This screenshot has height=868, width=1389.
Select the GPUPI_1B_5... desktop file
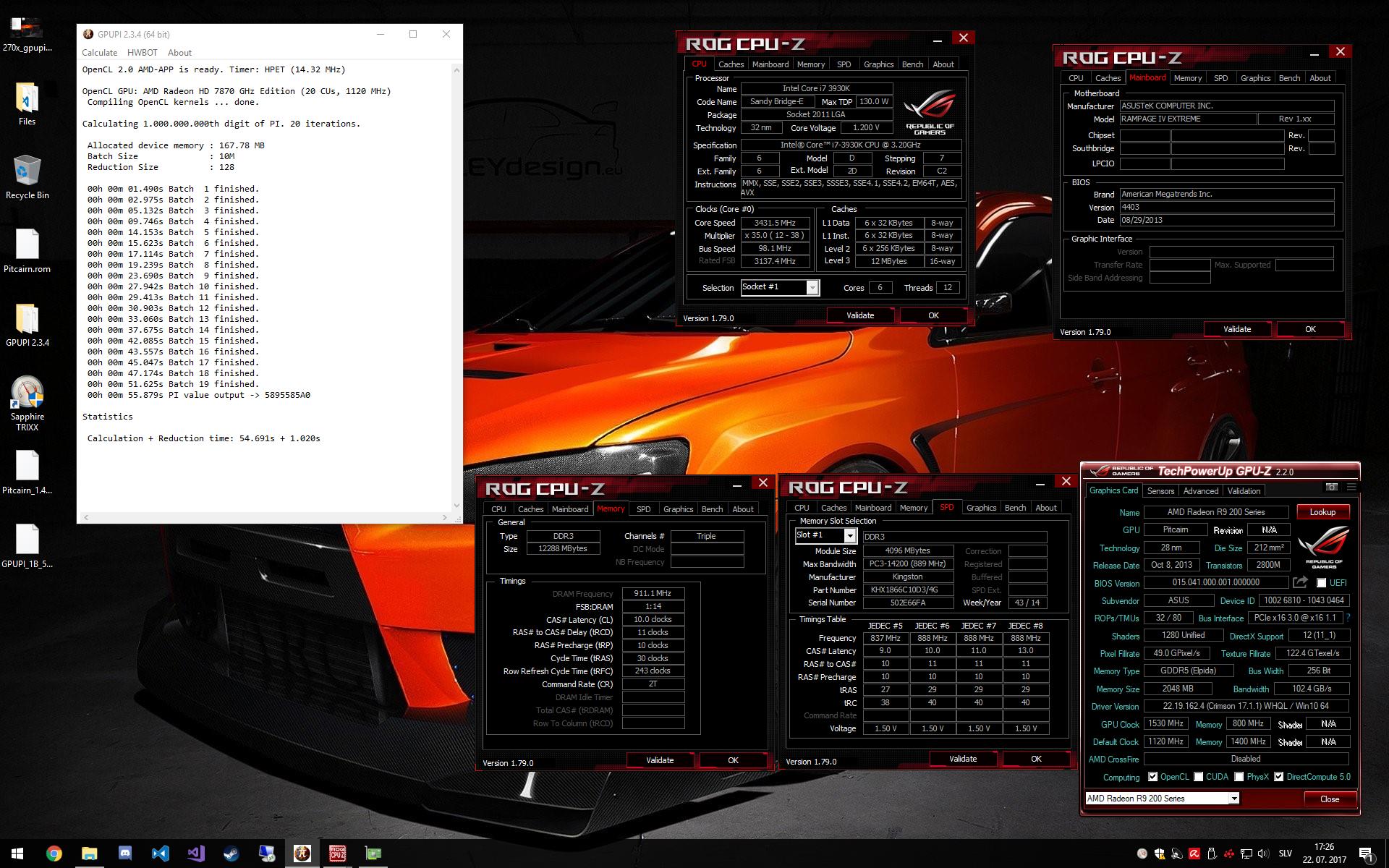point(27,546)
